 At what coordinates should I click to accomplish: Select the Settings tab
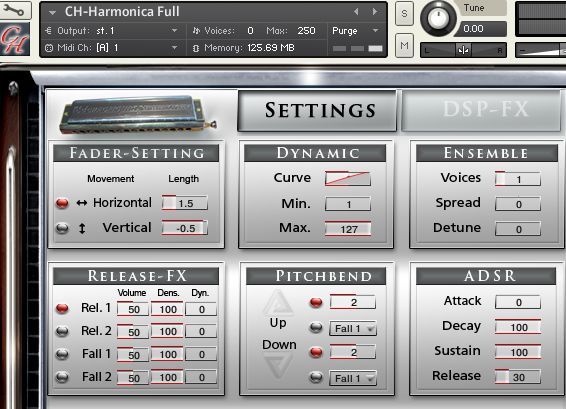click(317, 110)
